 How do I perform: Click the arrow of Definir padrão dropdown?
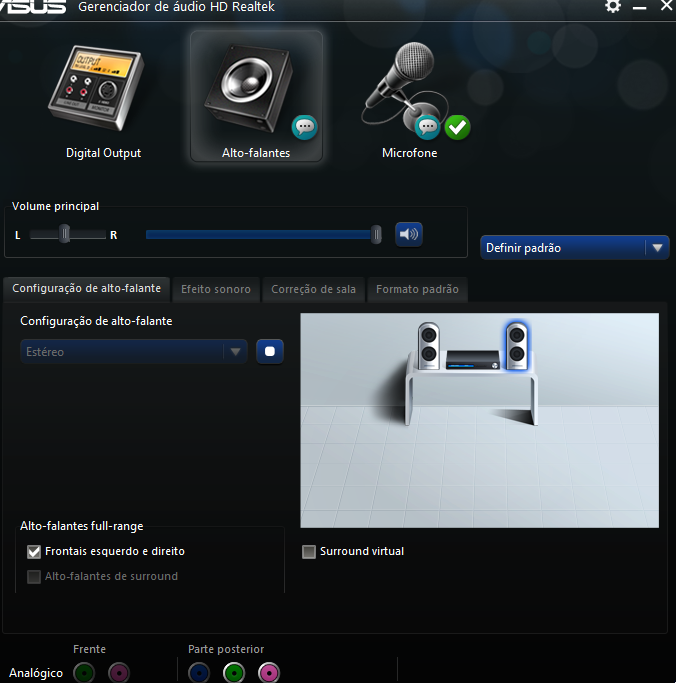[657, 248]
